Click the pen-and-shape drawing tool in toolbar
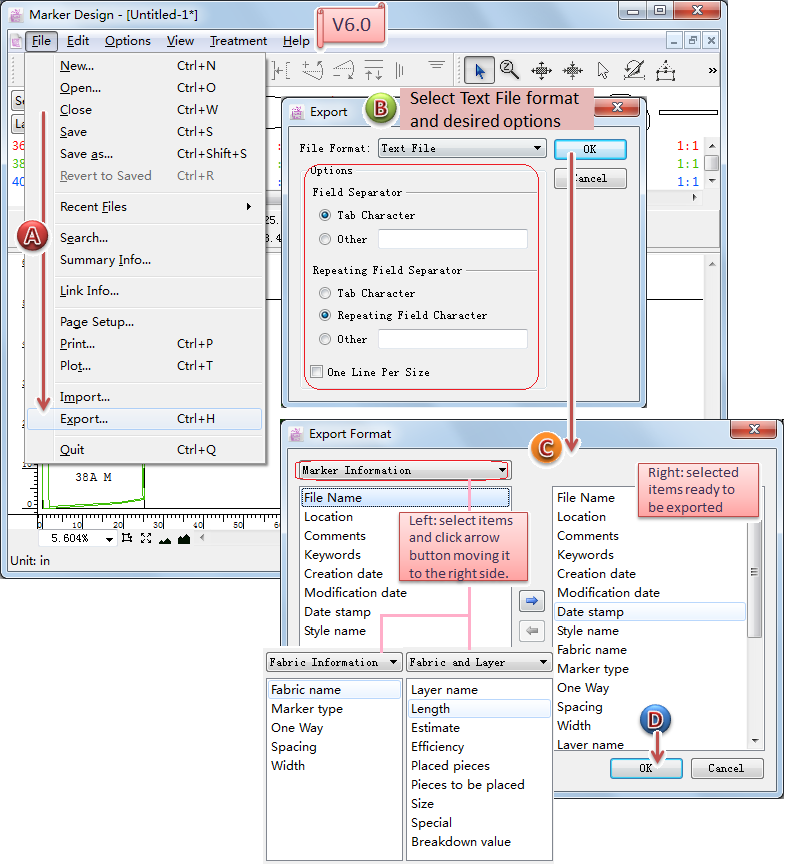The image size is (789, 864). point(634,70)
